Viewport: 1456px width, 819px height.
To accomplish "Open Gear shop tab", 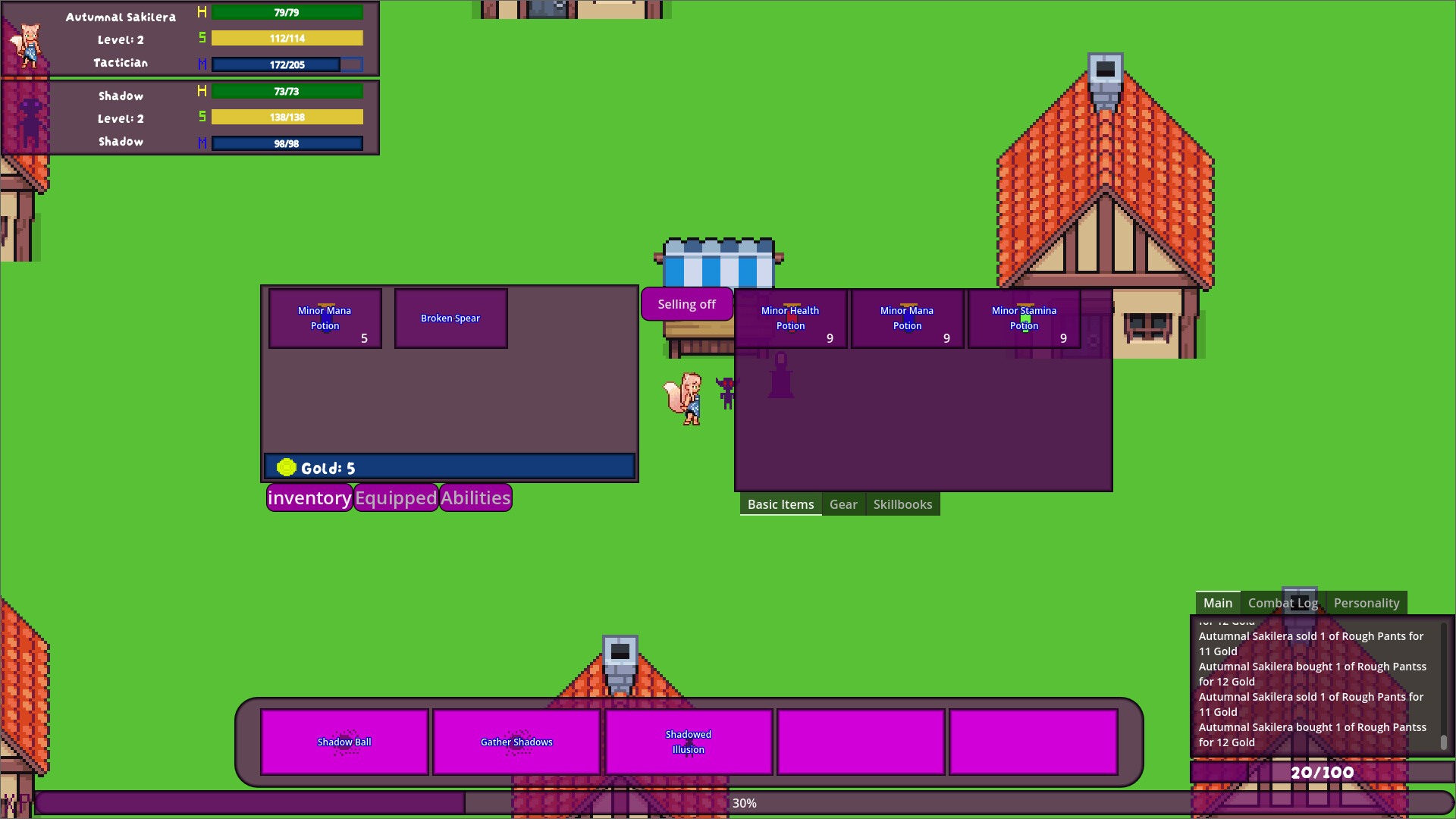I will click(843, 504).
